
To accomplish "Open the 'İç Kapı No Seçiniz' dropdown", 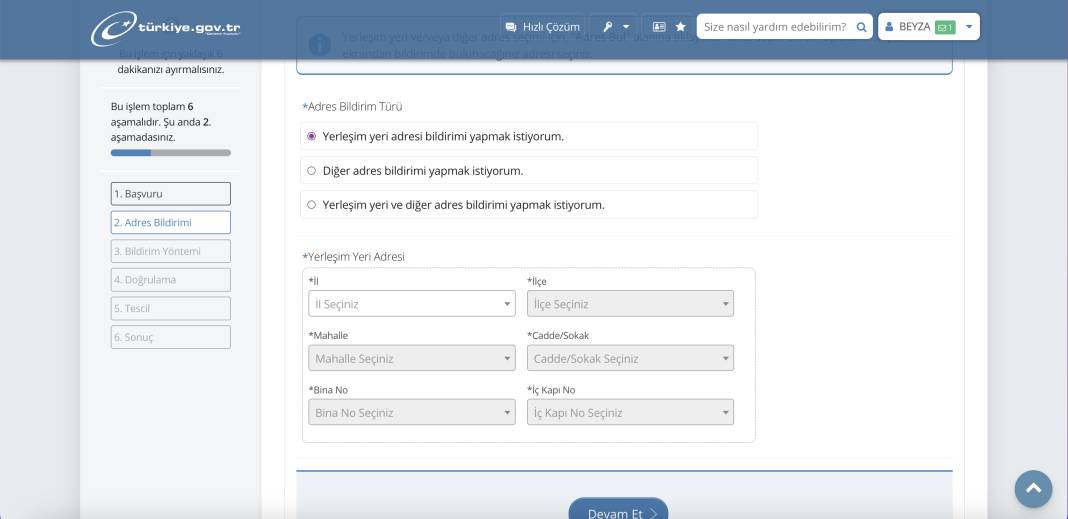I will click(630, 412).
